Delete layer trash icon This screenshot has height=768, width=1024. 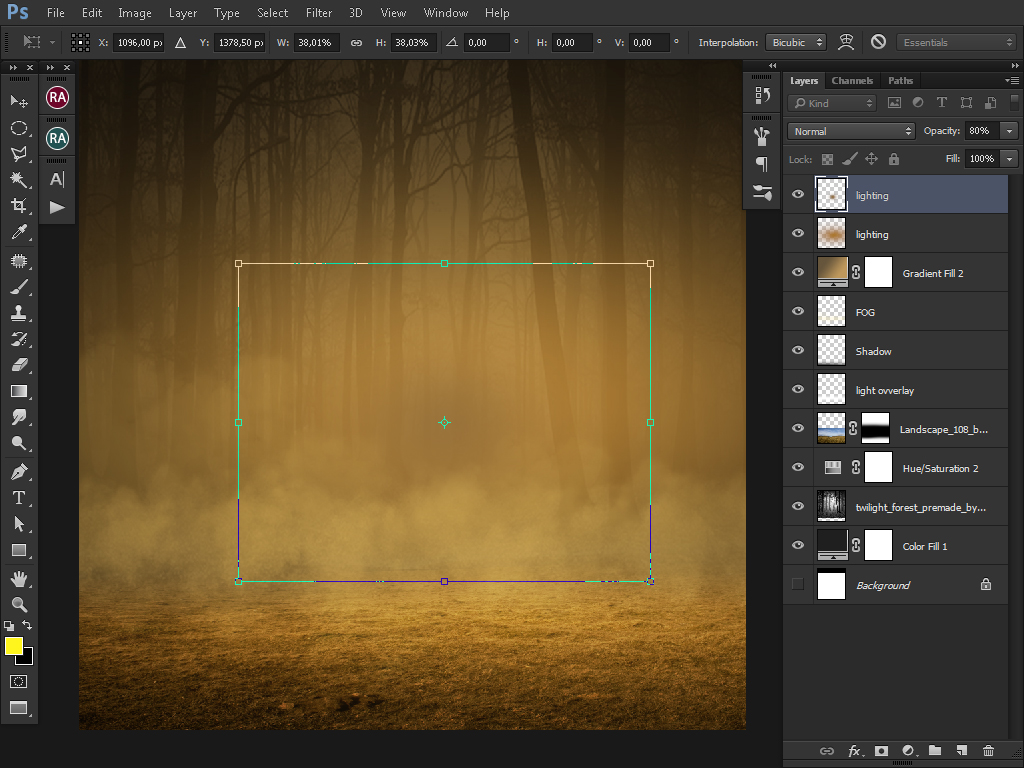[988, 750]
